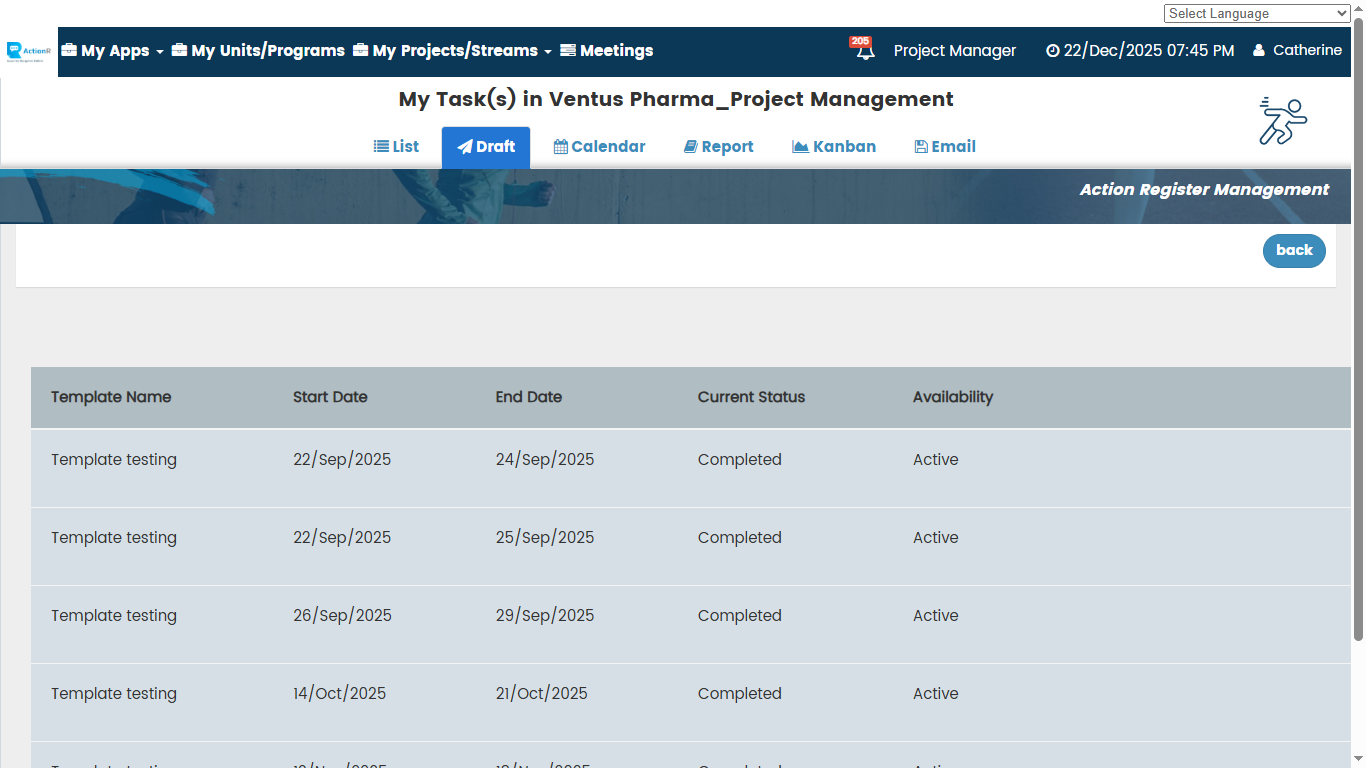Open the notifications bell icon

866,53
